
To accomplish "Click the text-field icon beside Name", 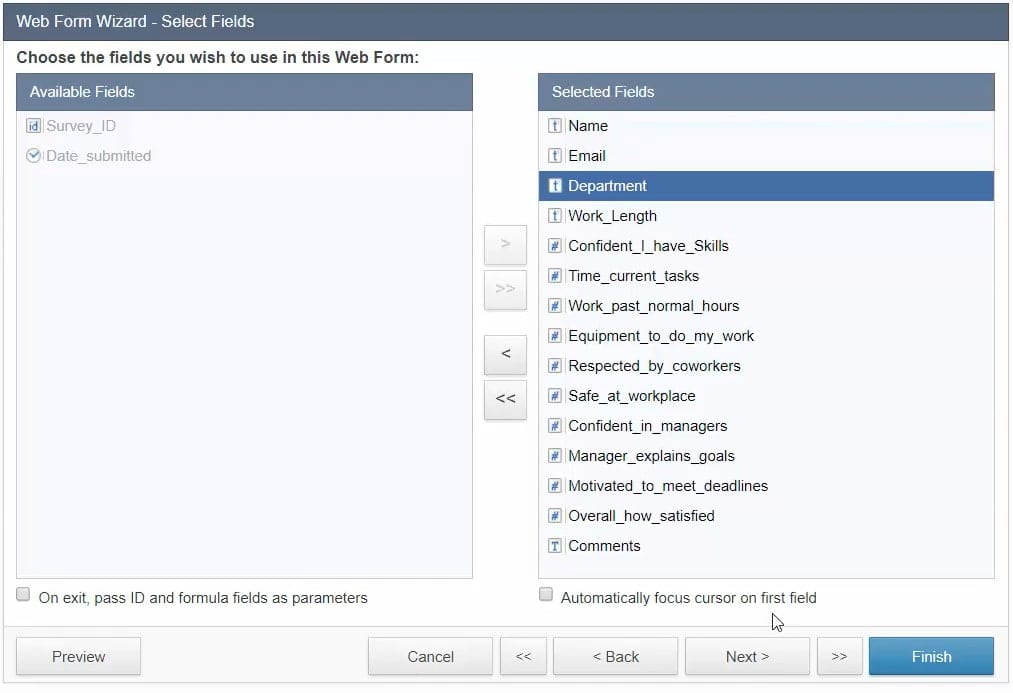I will click(555, 126).
